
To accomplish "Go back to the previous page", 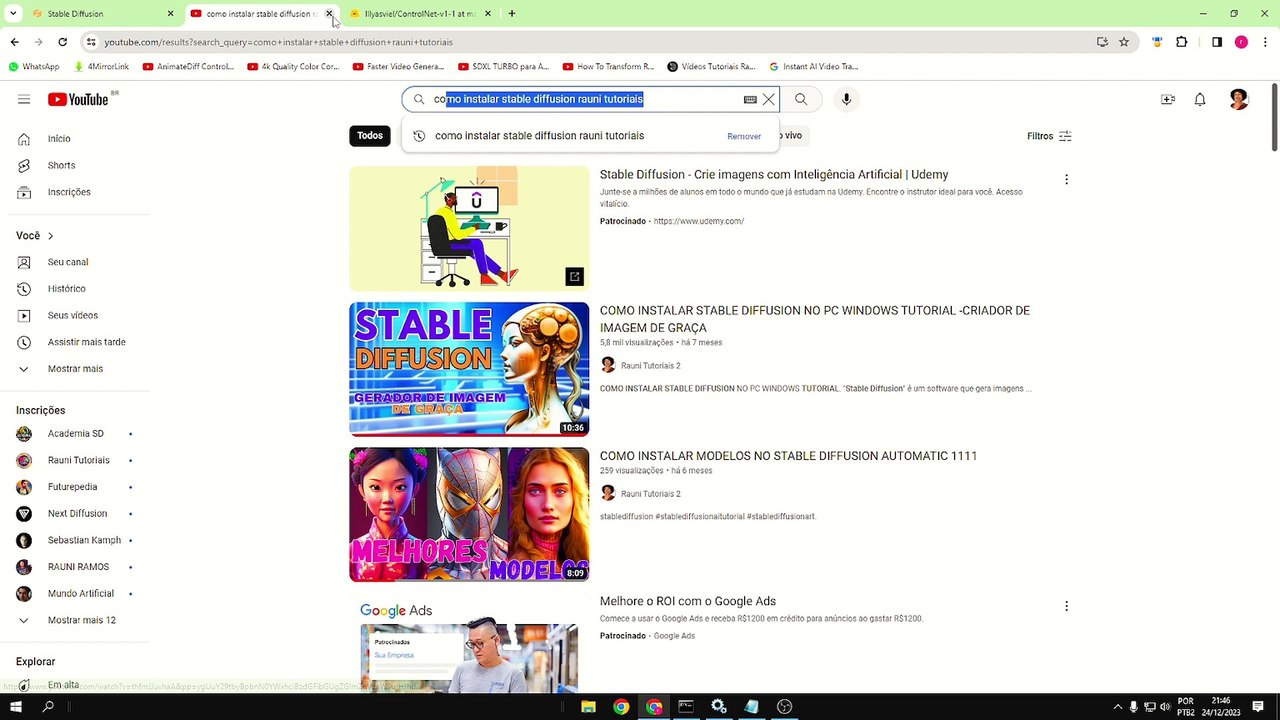I will tap(14, 42).
